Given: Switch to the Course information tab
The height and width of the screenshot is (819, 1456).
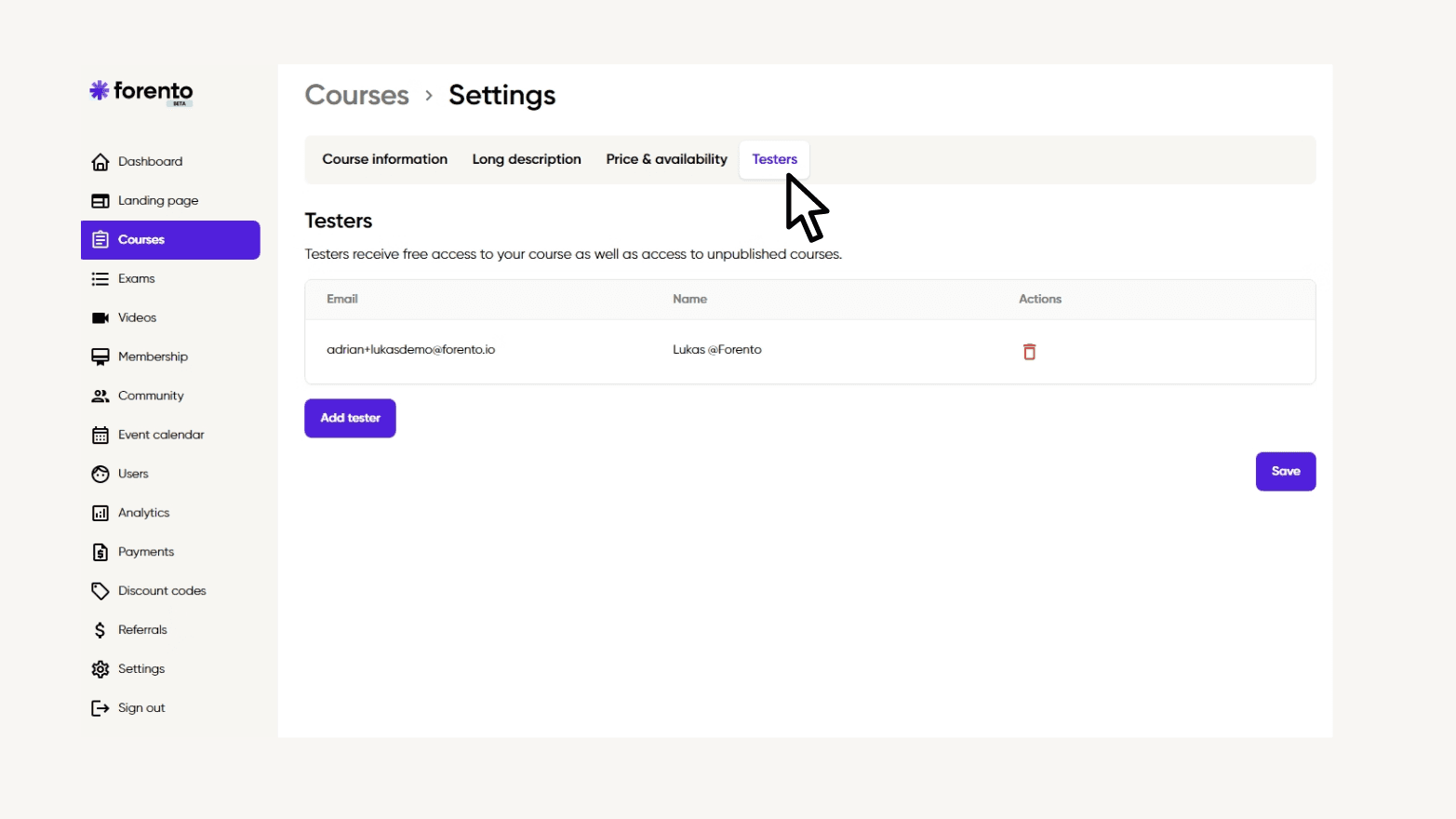Looking at the screenshot, I should coord(385,159).
